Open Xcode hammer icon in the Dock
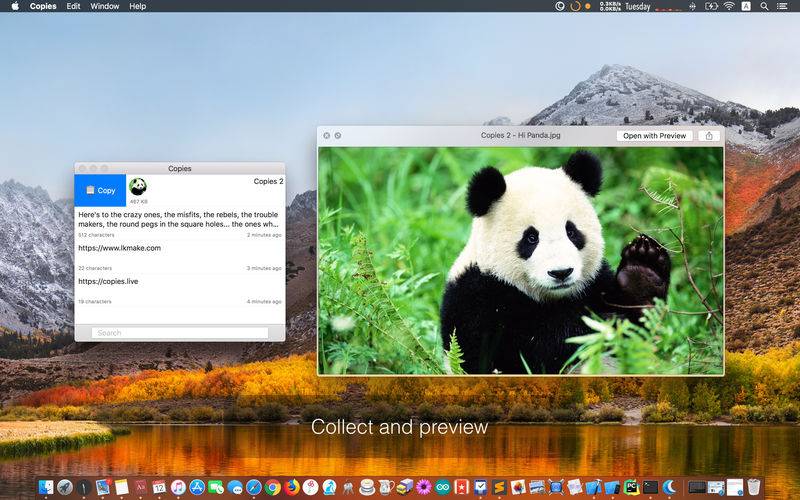Image resolution: width=800 pixels, height=500 pixels. click(594, 487)
